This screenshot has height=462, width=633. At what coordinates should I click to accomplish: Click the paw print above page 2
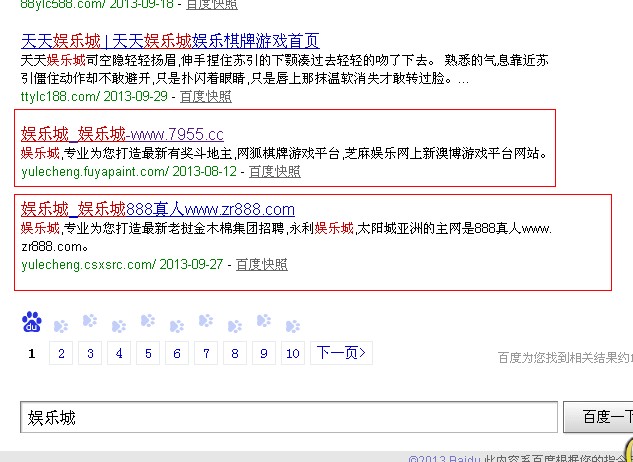click(61, 326)
